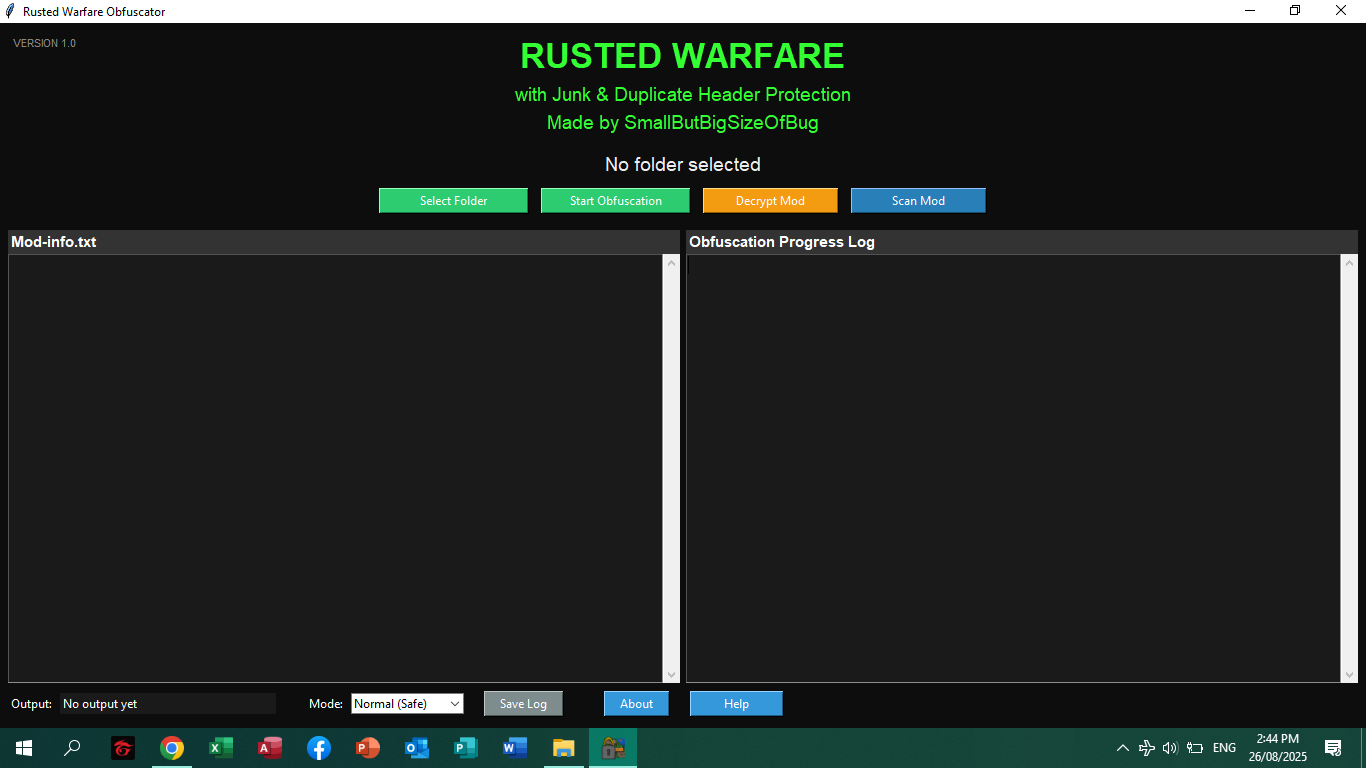
Task: Click the Mode: label
Action: point(326,704)
